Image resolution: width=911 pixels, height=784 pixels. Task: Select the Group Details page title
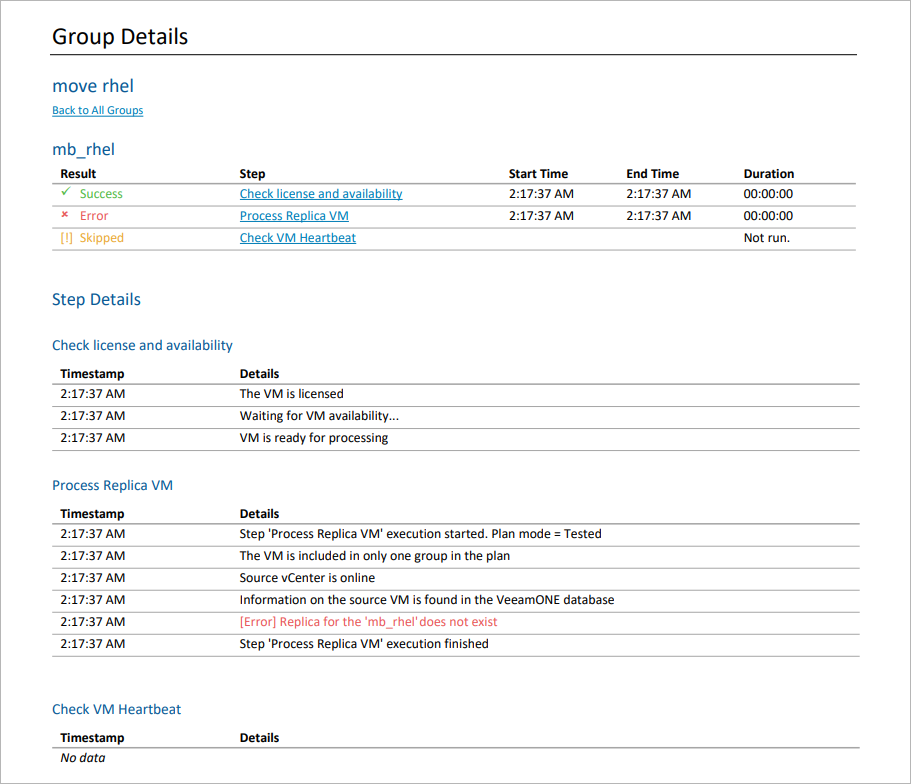point(118,36)
